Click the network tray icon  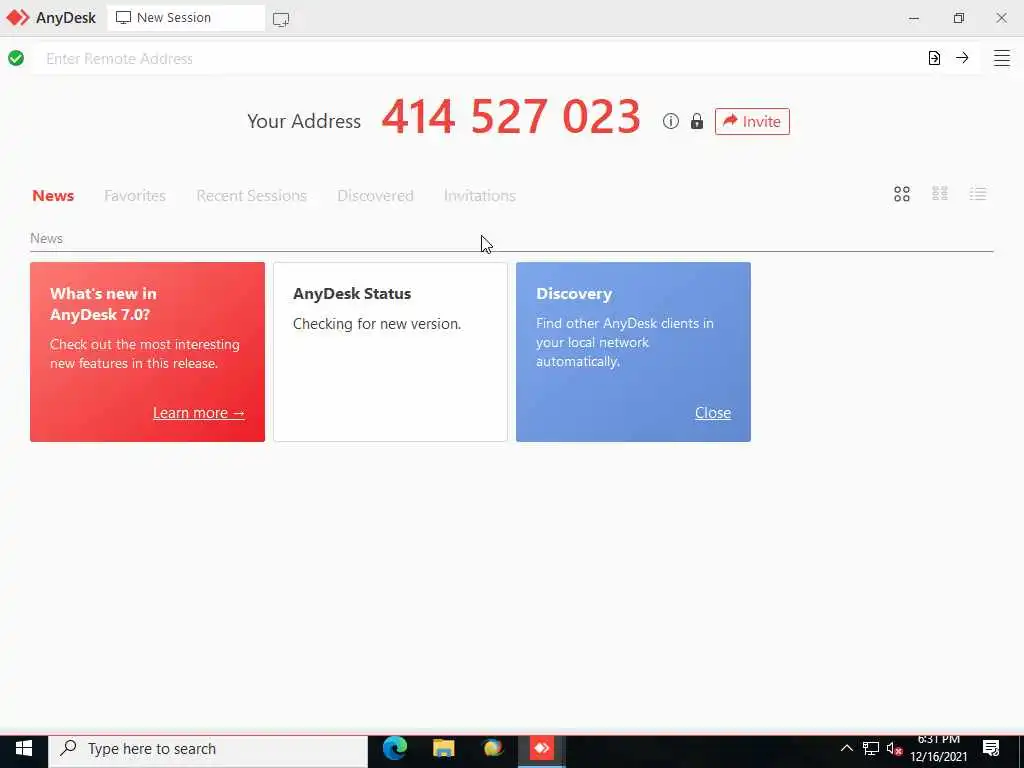pyautogui.click(x=871, y=748)
